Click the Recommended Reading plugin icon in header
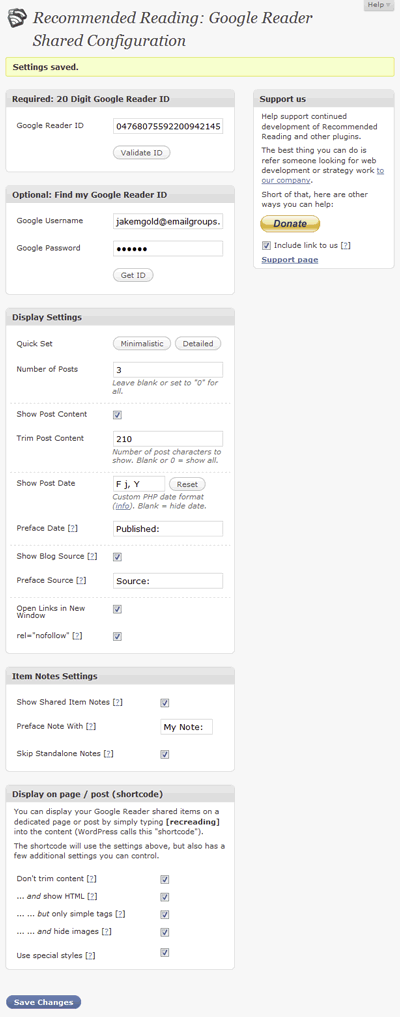400x1017 pixels. pyautogui.click(x=17, y=19)
